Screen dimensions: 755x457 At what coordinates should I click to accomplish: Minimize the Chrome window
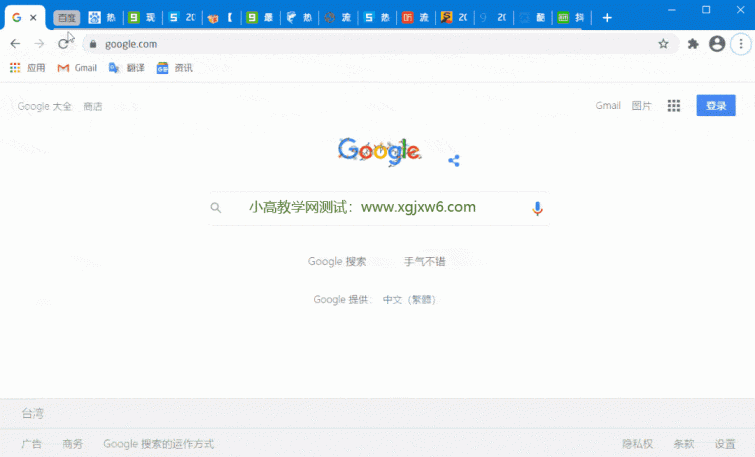coord(672,10)
